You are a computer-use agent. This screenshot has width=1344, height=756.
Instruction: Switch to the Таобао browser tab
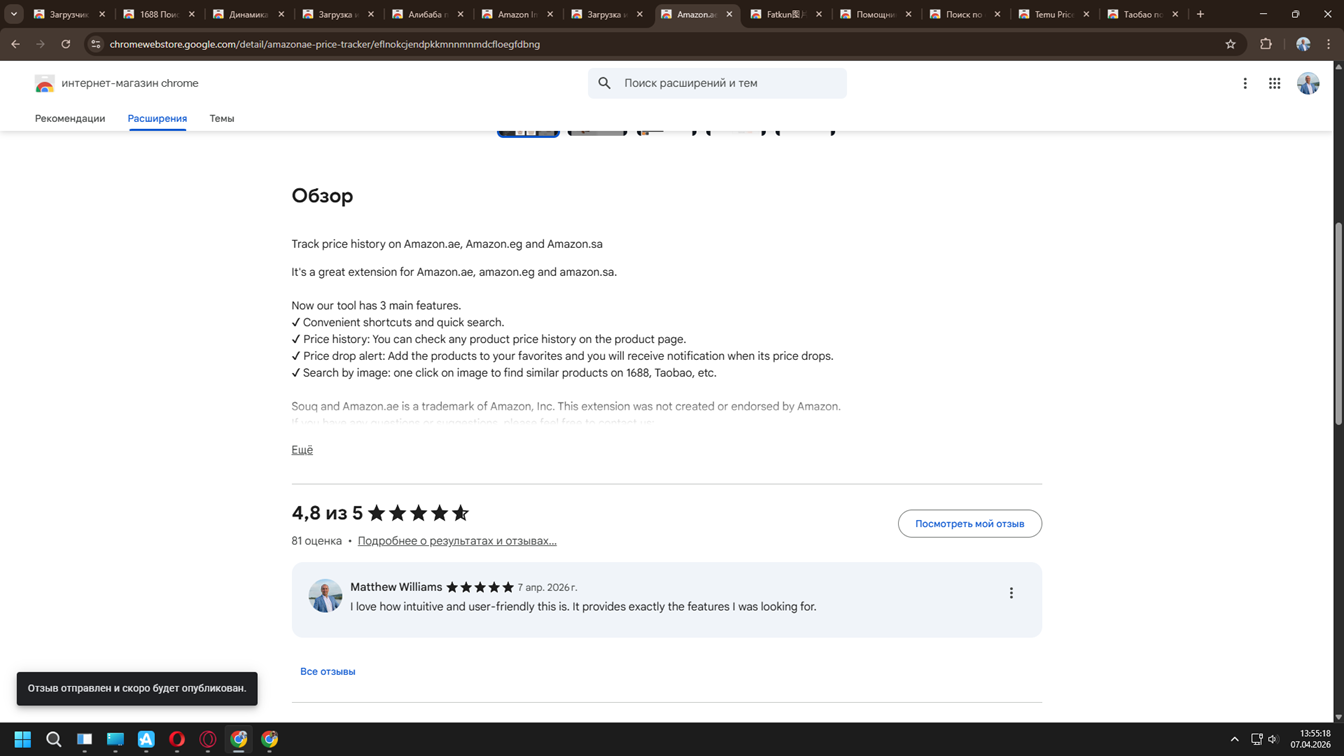pyautogui.click(x=1142, y=14)
